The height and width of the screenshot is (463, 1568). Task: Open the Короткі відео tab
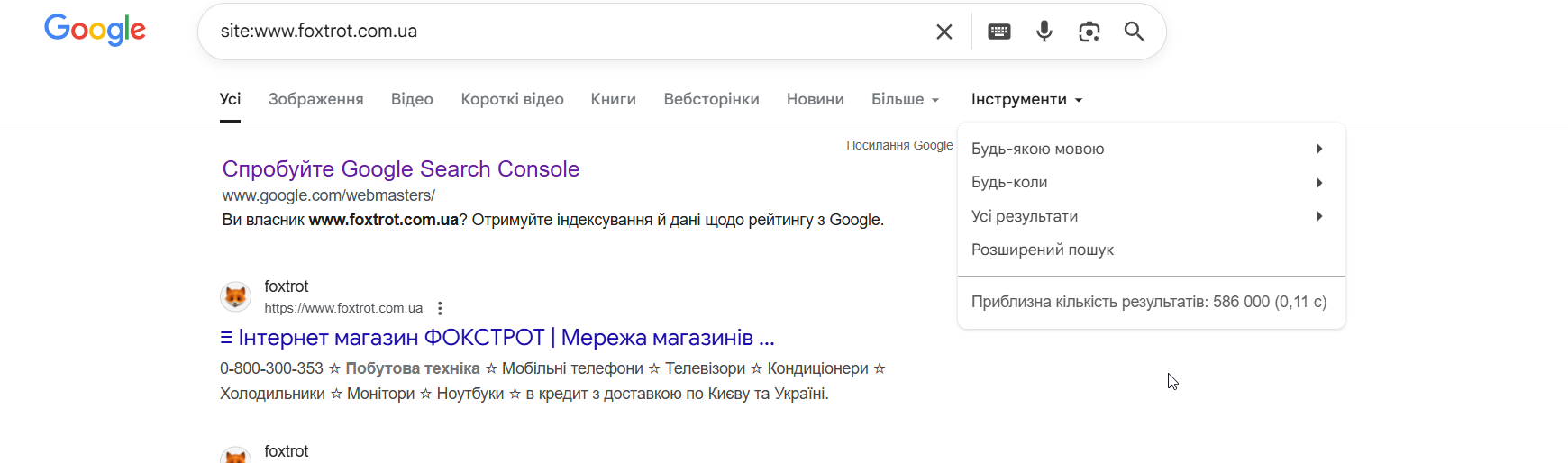(513, 99)
